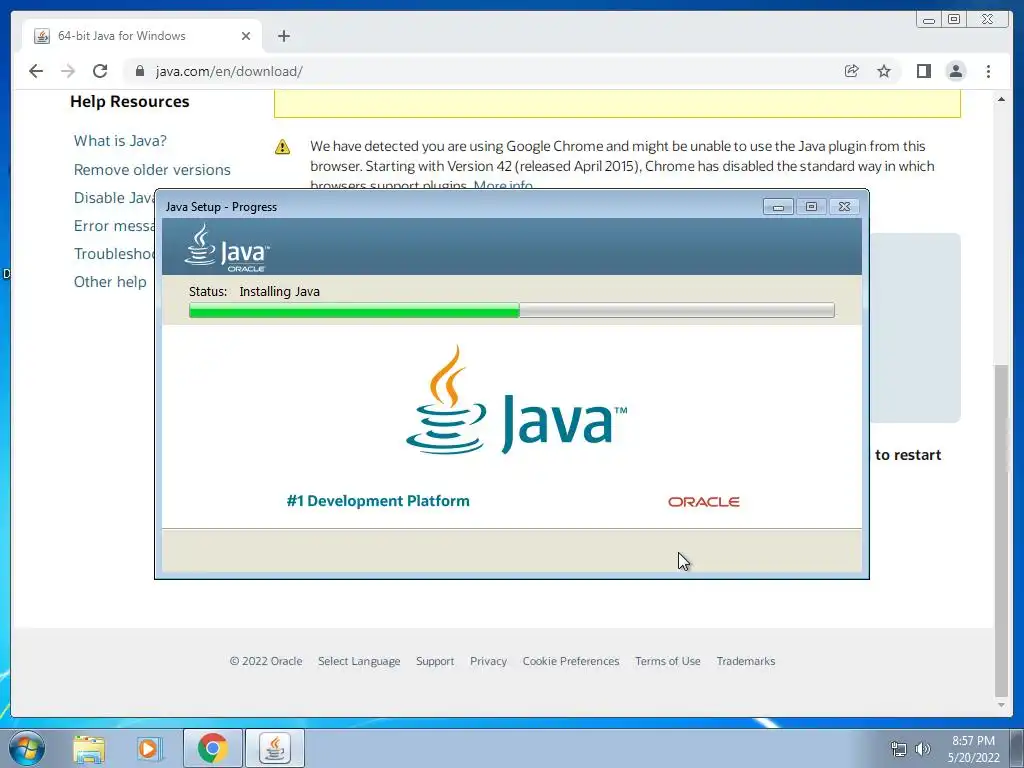1024x768 pixels.
Task: Open Chrome side panel icon
Action: click(923, 71)
